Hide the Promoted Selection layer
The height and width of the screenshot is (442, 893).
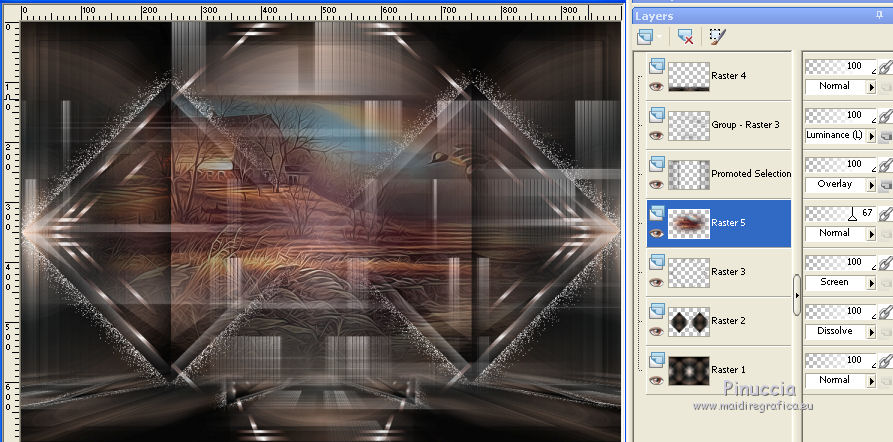(657, 185)
